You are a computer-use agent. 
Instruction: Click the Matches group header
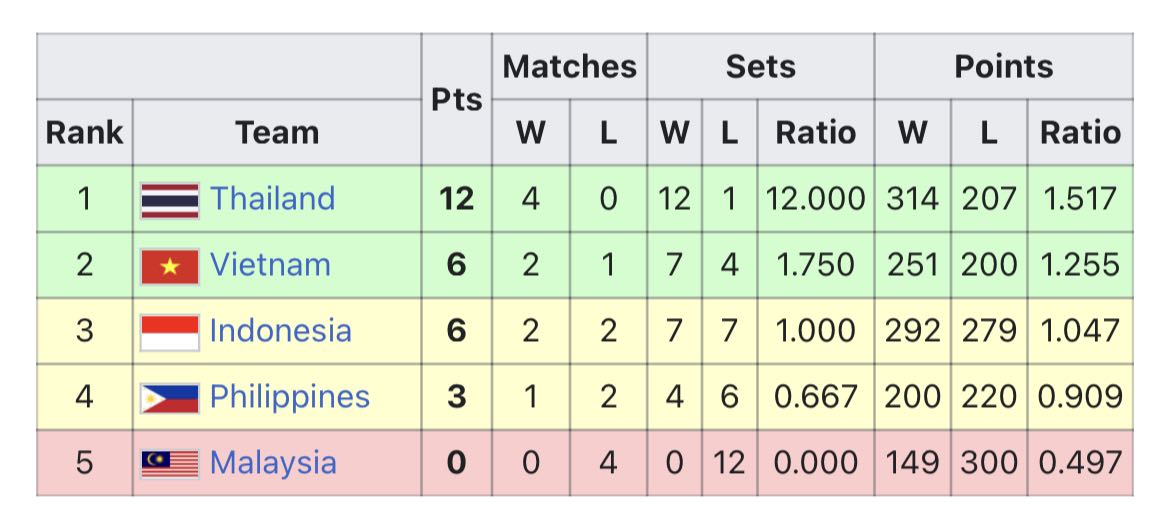click(569, 67)
